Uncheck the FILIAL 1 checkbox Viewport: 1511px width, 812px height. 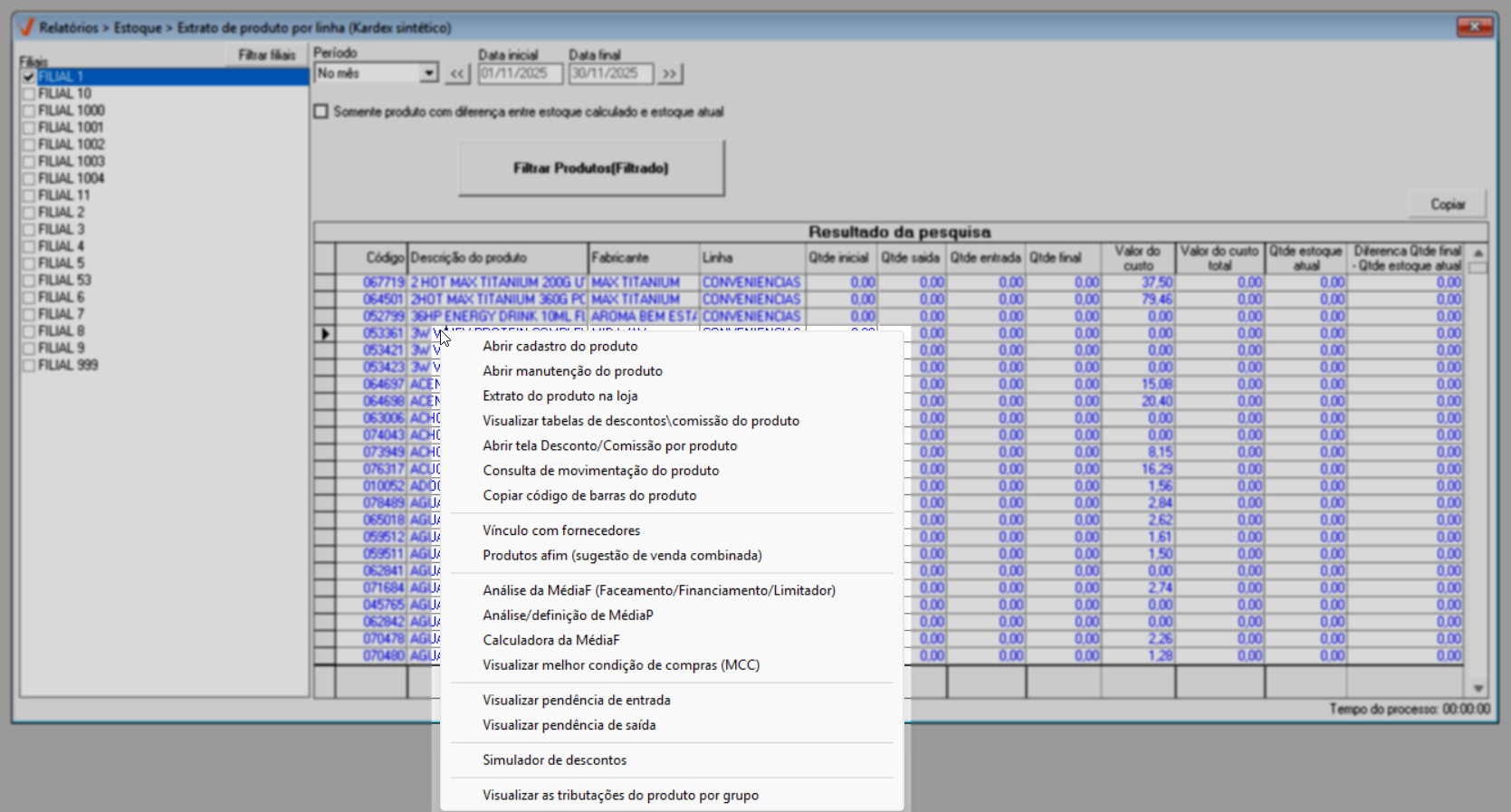[29, 77]
